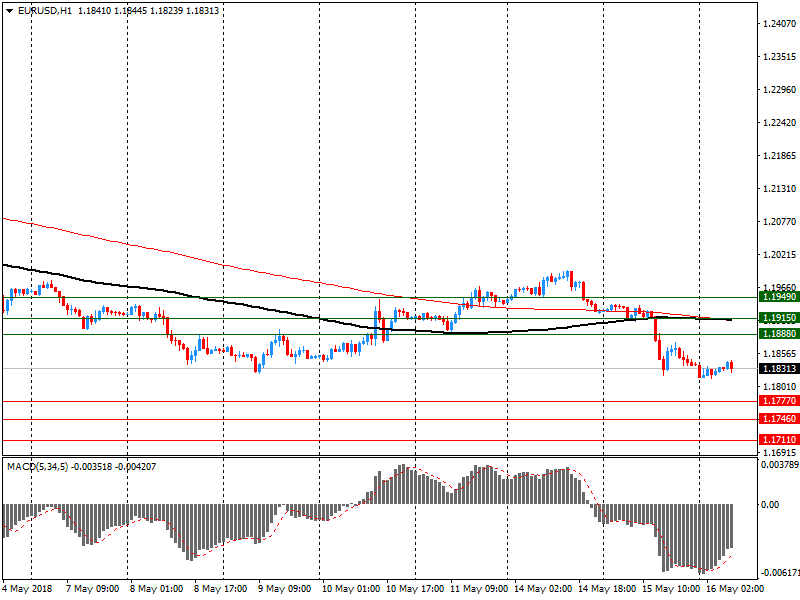
Task: Click the 1.20770 price scale value
Action: [x=780, y=221]
